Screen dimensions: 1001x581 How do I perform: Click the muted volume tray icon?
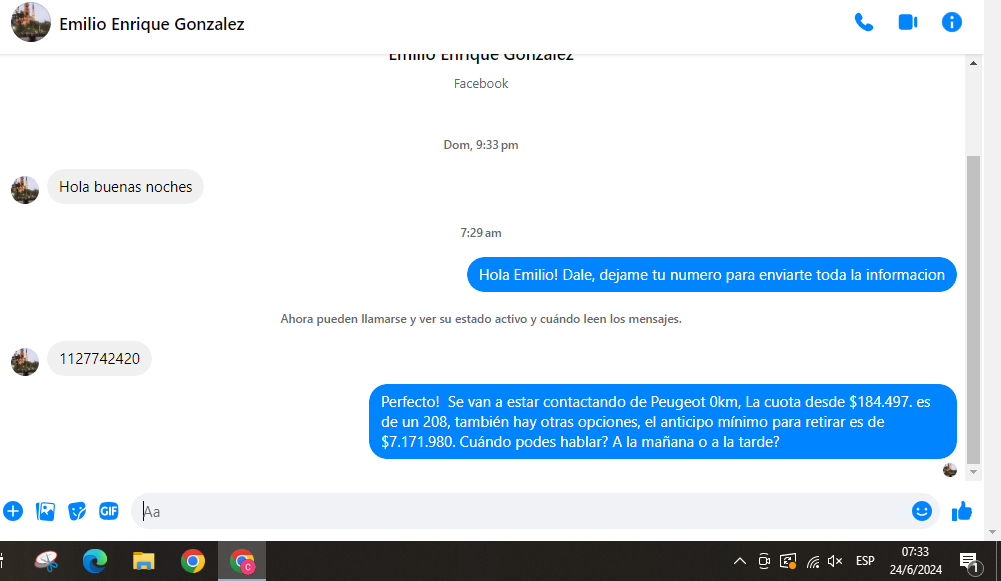835,561
